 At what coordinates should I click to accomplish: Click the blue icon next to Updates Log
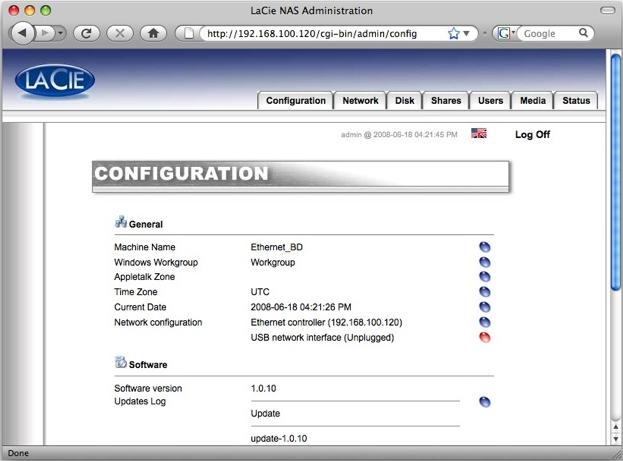point(485,401)
